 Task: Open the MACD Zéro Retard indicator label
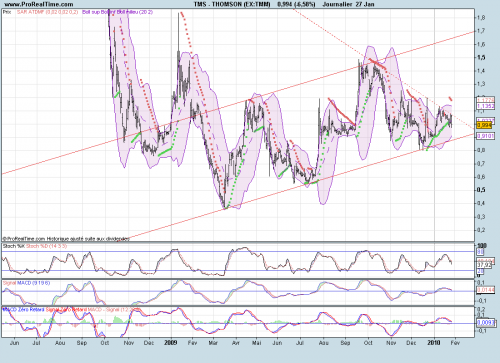click(x=23, y=310)
